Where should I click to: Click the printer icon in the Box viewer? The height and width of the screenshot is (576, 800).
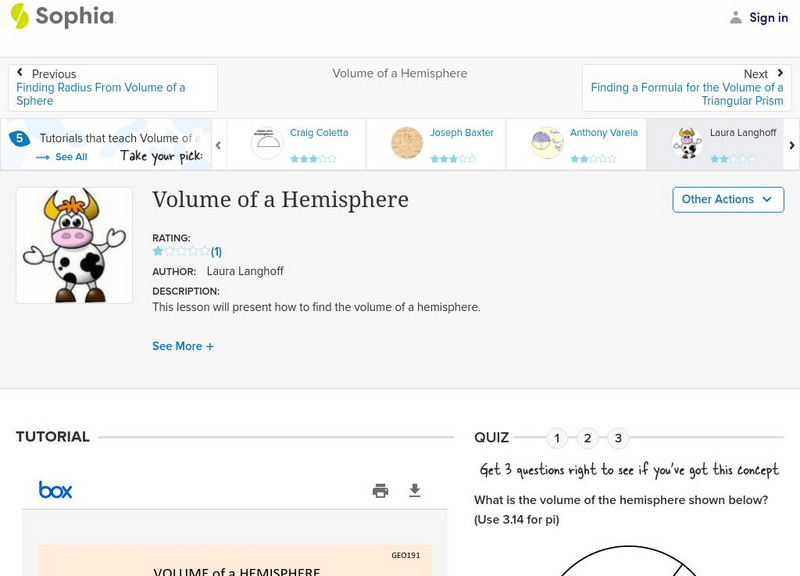380,491
